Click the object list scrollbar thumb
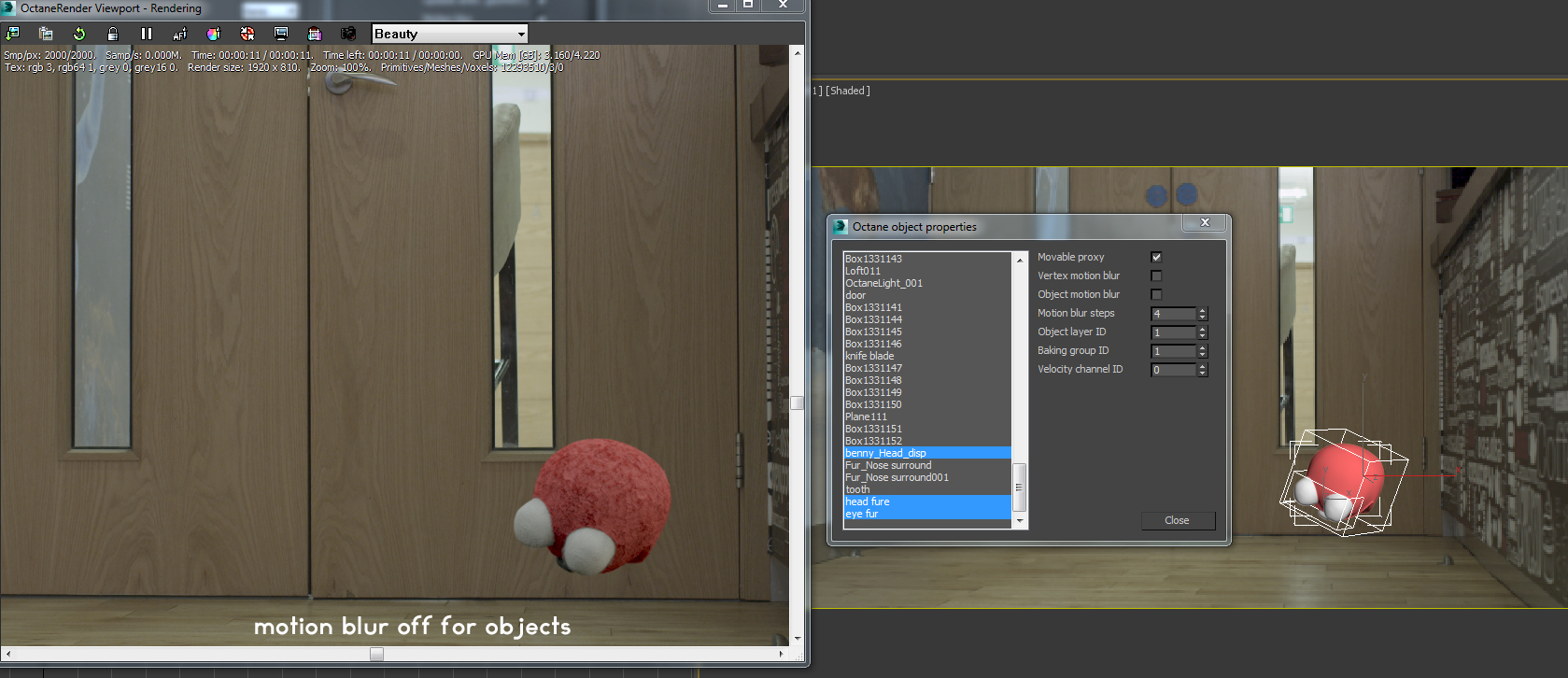The image size is (1568, 678). (x=1020, y=487)
